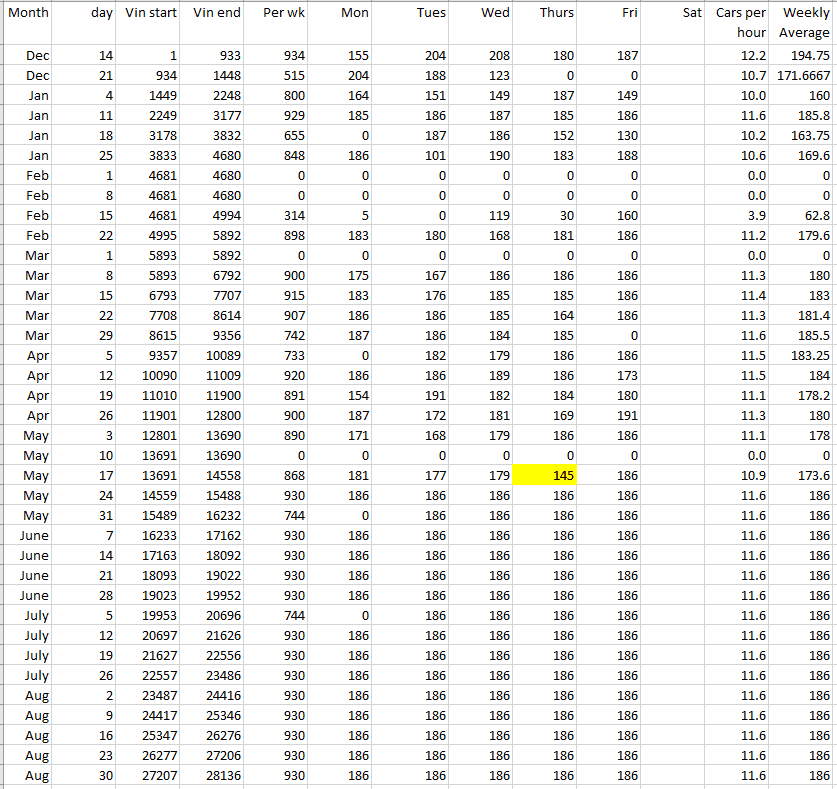Image resolution: width=837 pixels, height=789 pixels.
Task: Select the Cars per hour value 3.9
Action: [740, 216]
